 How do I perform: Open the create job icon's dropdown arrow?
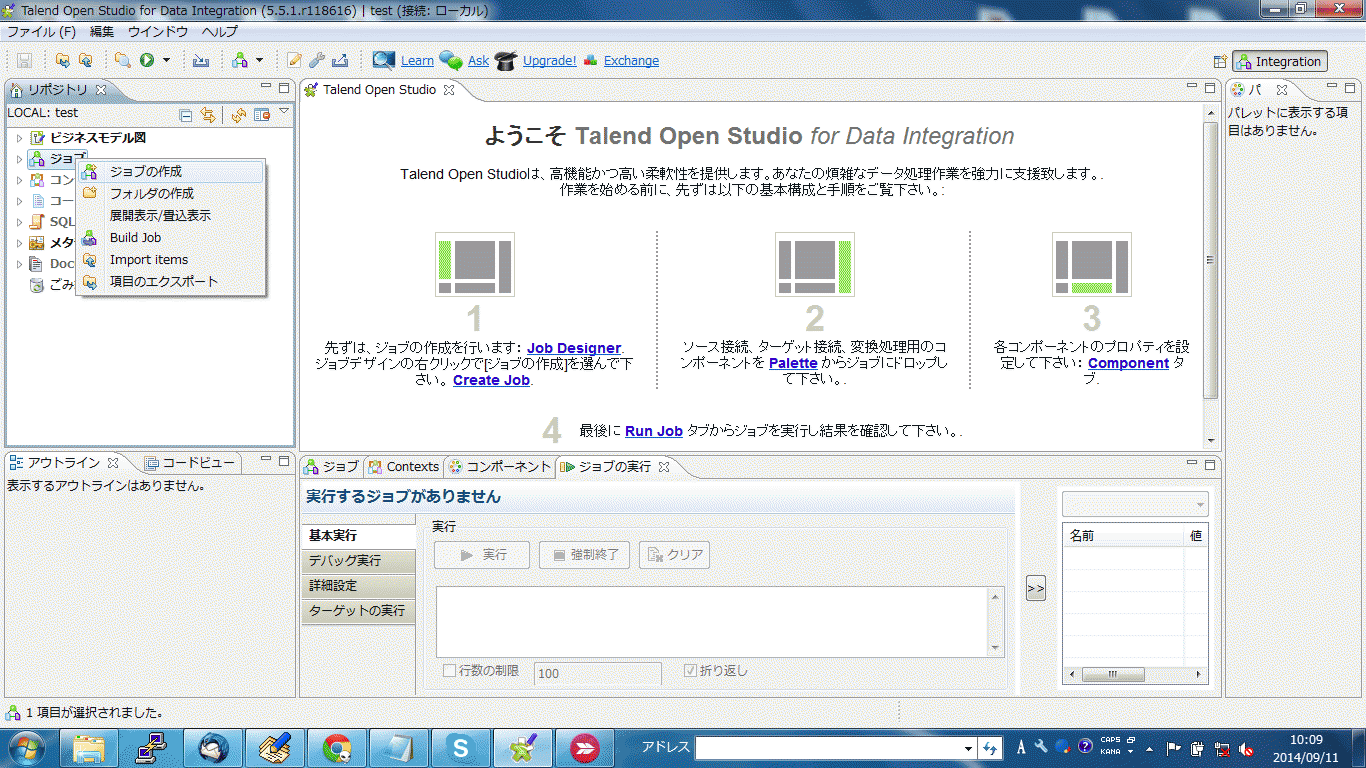coord(259,61)
